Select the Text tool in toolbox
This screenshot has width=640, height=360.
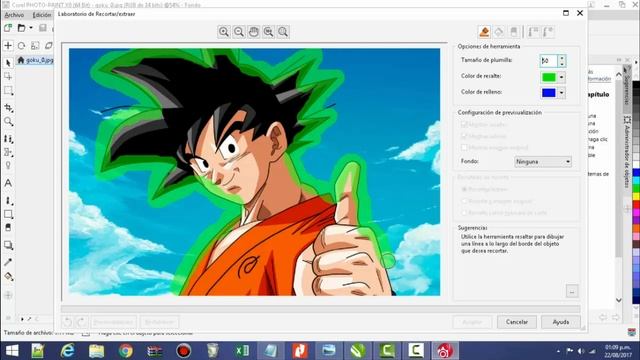(8, 183)
